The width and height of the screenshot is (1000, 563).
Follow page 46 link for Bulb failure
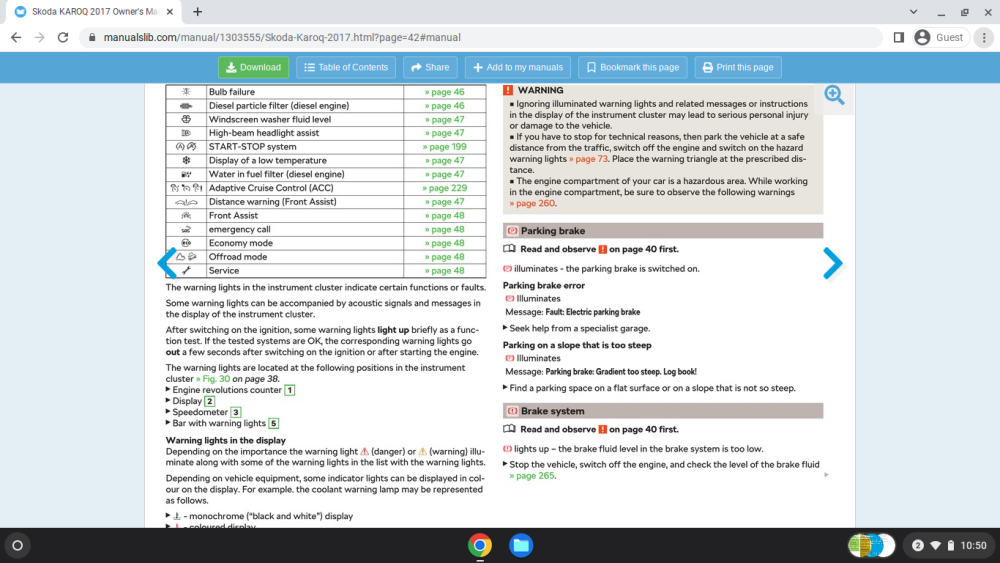pos(445,92)
